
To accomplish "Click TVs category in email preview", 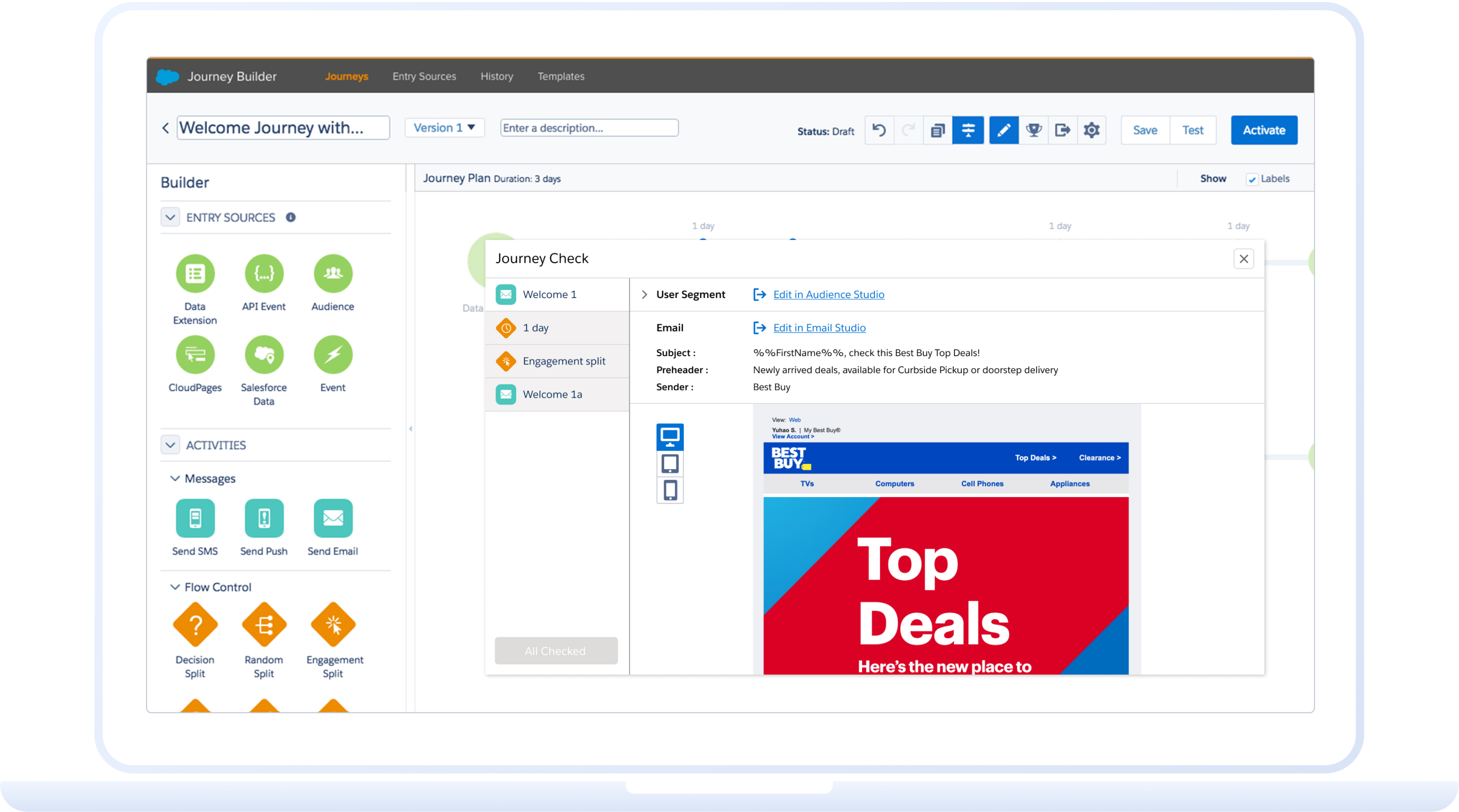I will coord(807,484).
